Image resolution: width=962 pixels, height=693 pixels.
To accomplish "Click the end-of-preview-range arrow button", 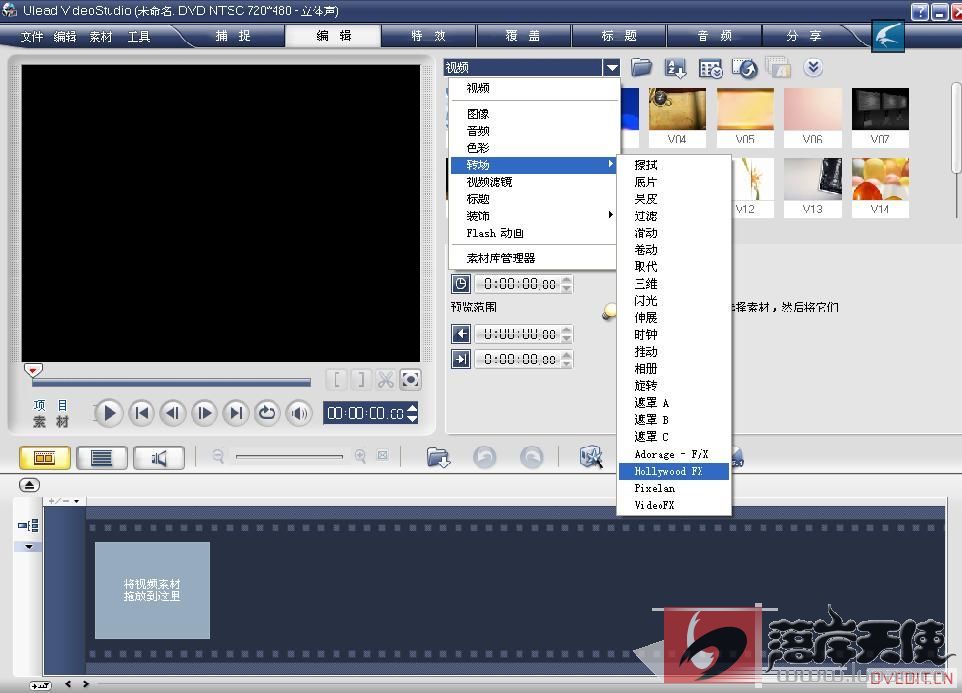I will click(461, 359).
